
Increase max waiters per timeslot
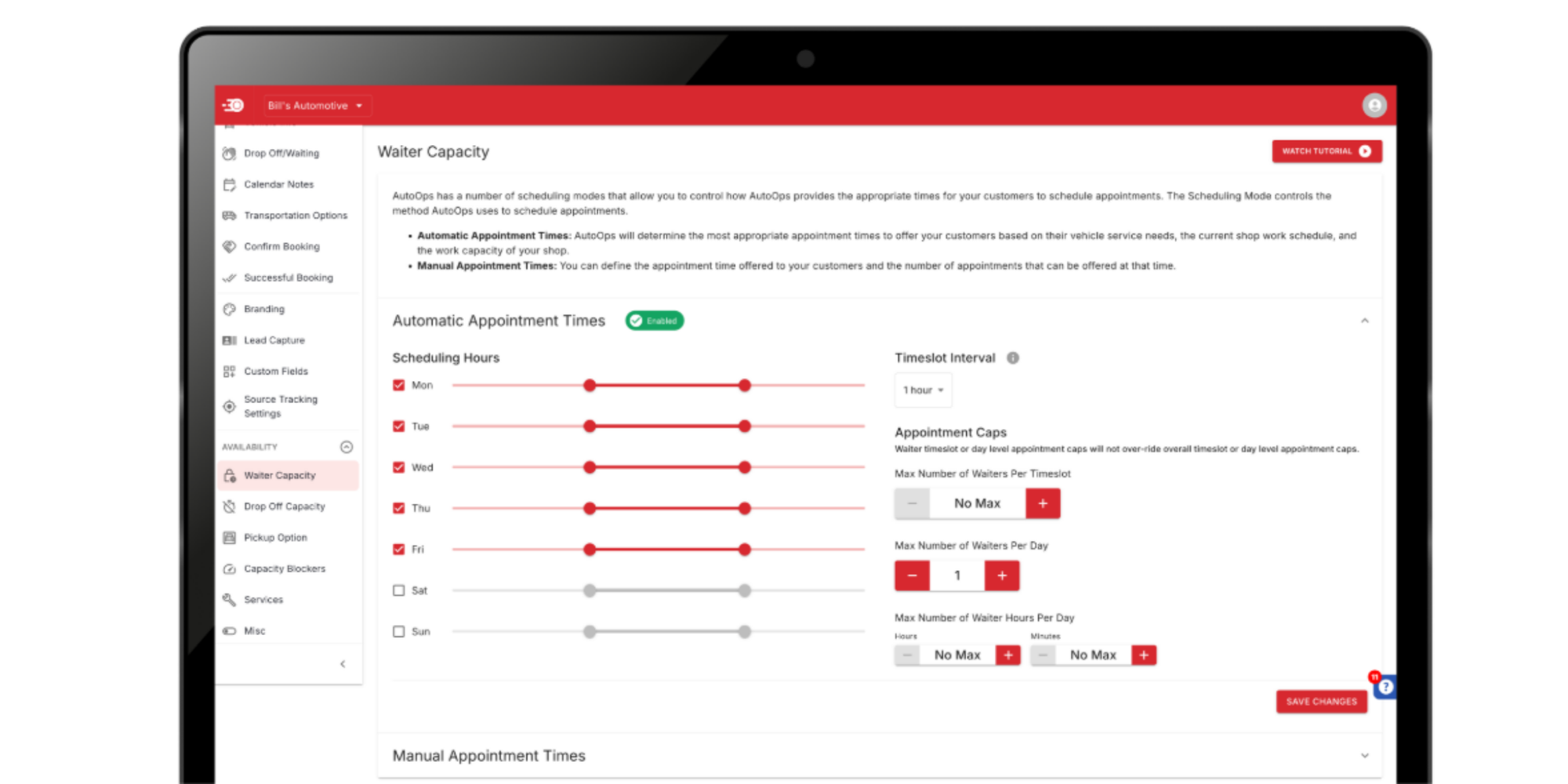click(1043, 503)
